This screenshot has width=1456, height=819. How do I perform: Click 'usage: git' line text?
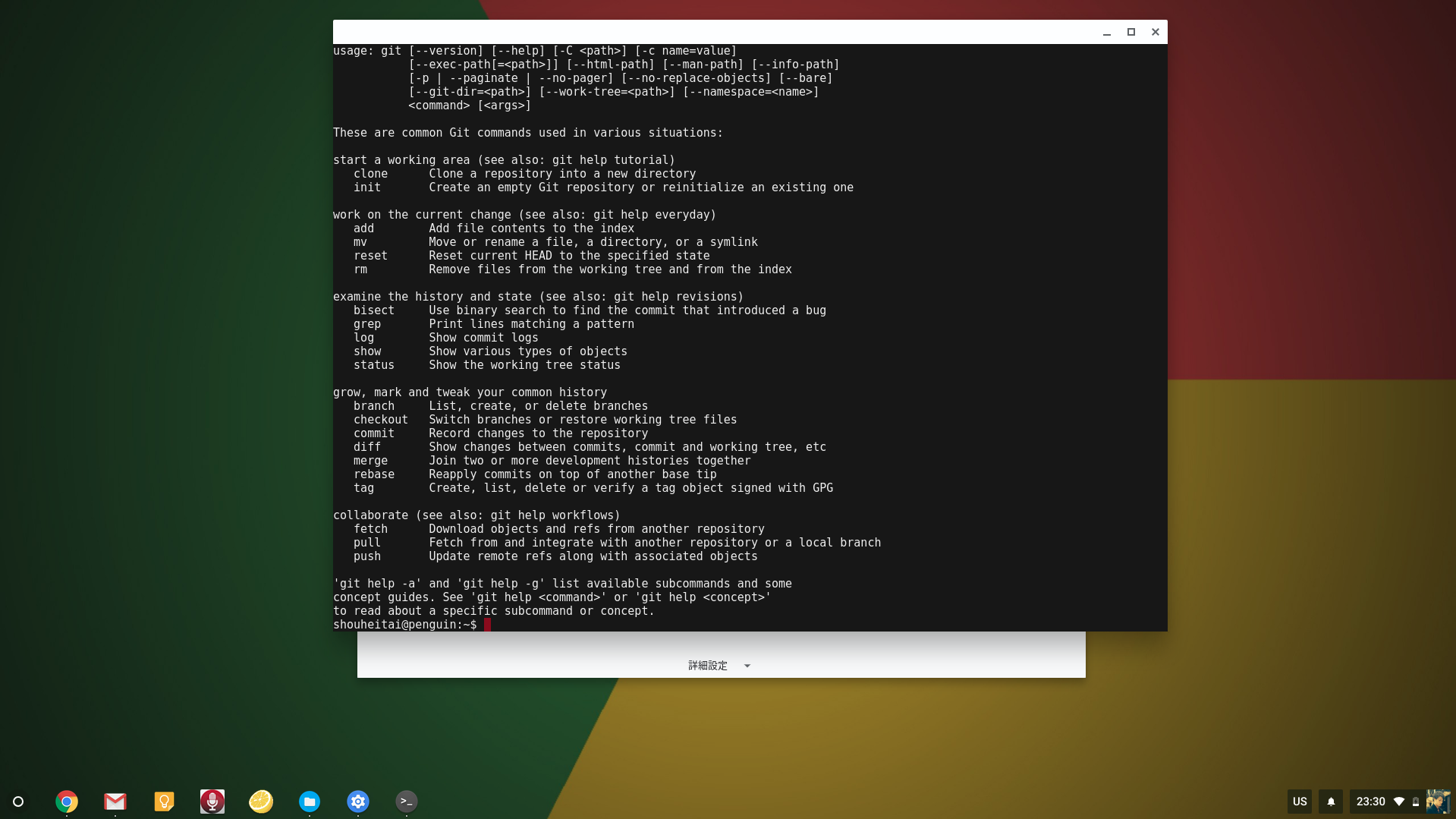[x=367, y=51]
